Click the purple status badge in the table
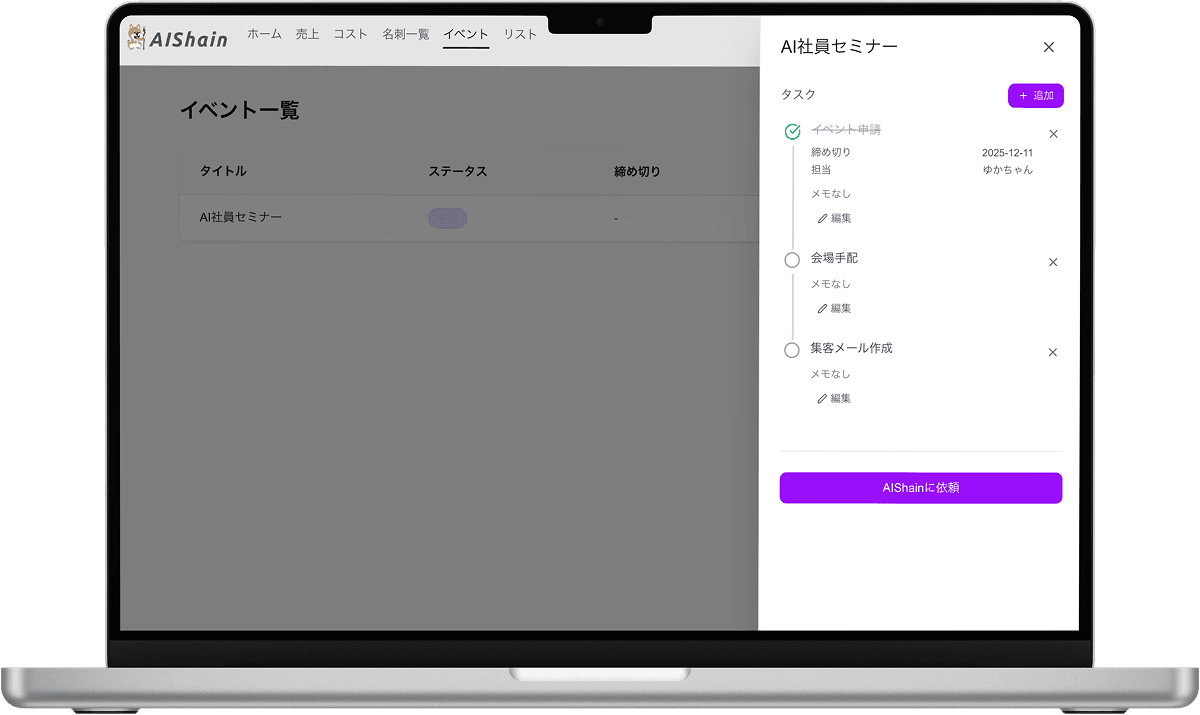This screenshot has height=715, width=1200. pyautogui.click(x=447, y=217)
